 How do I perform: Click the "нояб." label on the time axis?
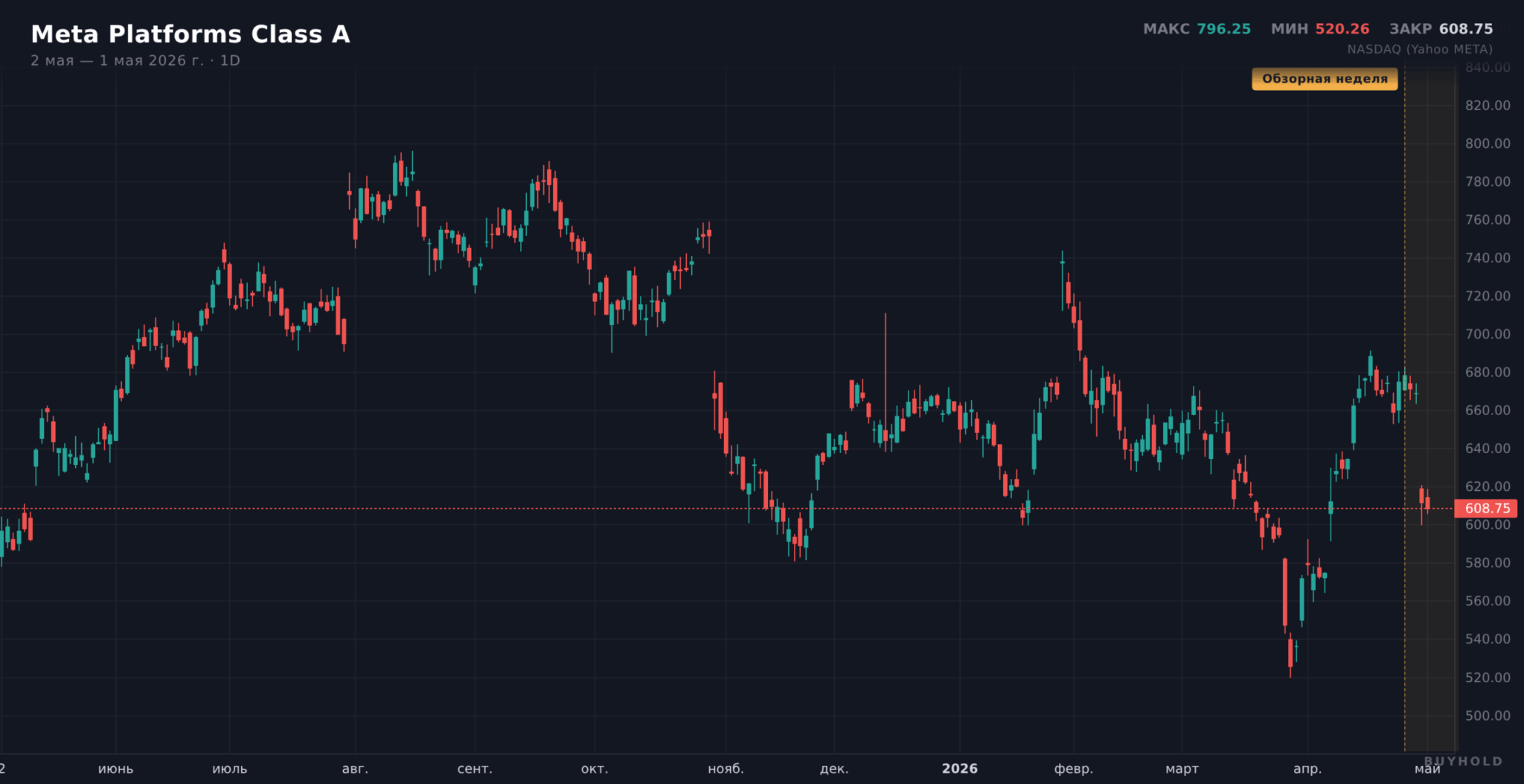click(726, 769)
